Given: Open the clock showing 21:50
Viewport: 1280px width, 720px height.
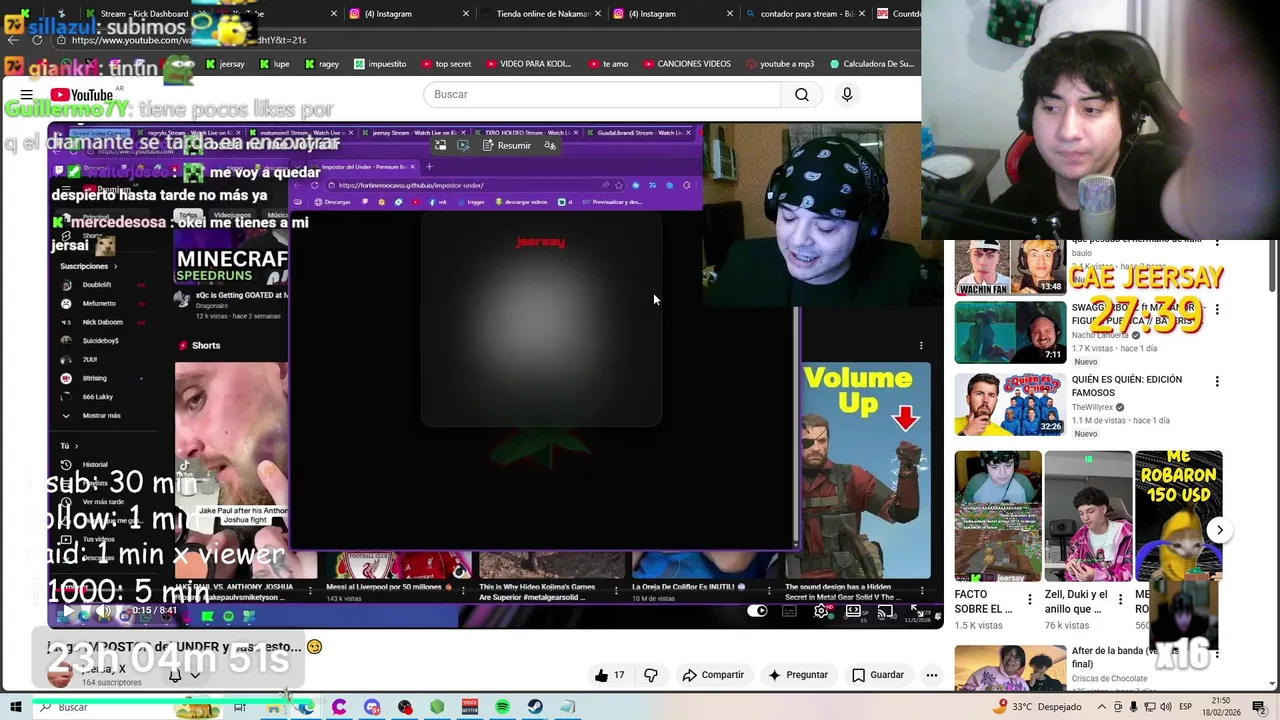Looking at the screenshot, I should [1221, 707].
